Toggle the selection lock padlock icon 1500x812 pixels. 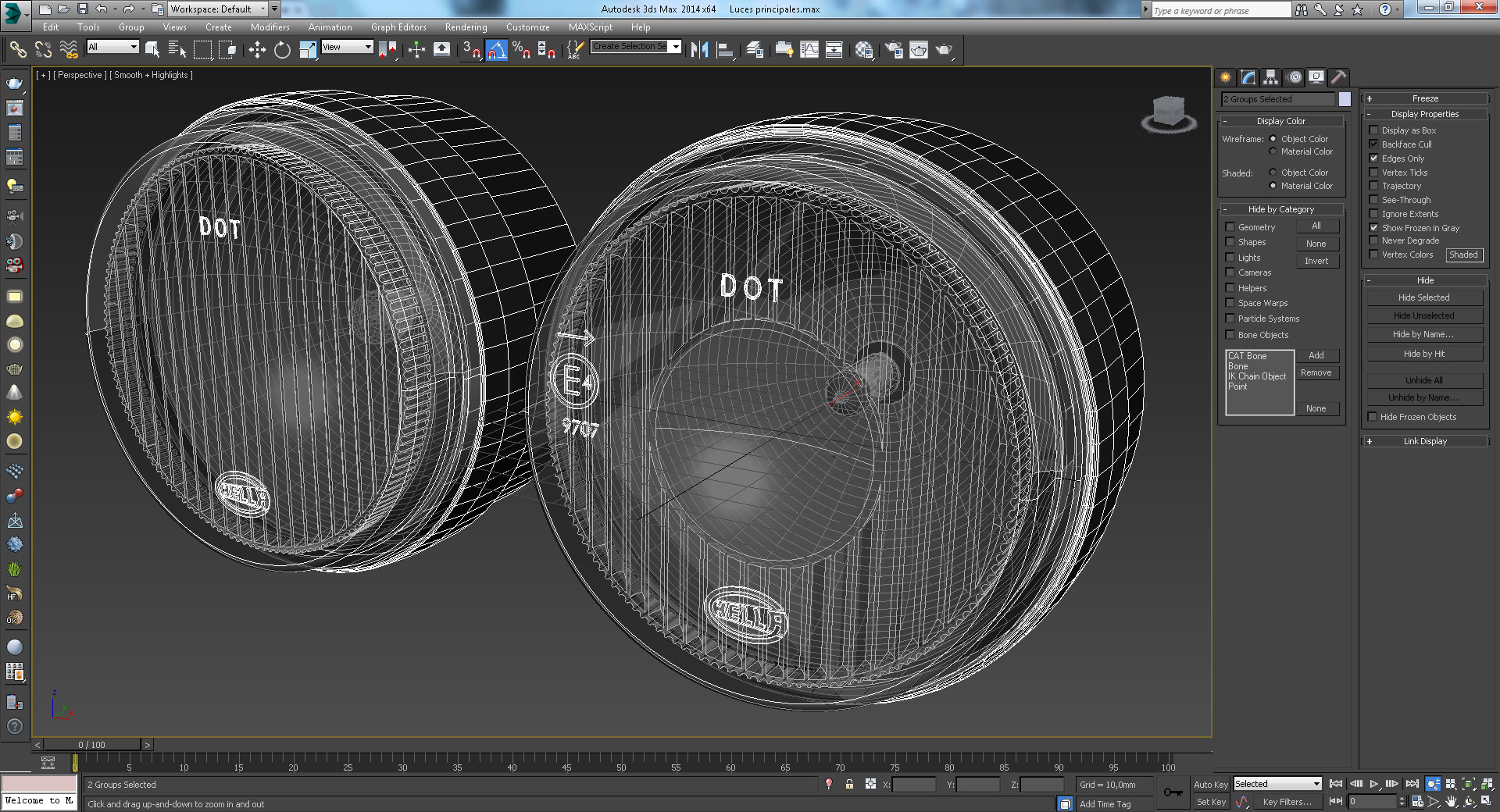[849, 784]
